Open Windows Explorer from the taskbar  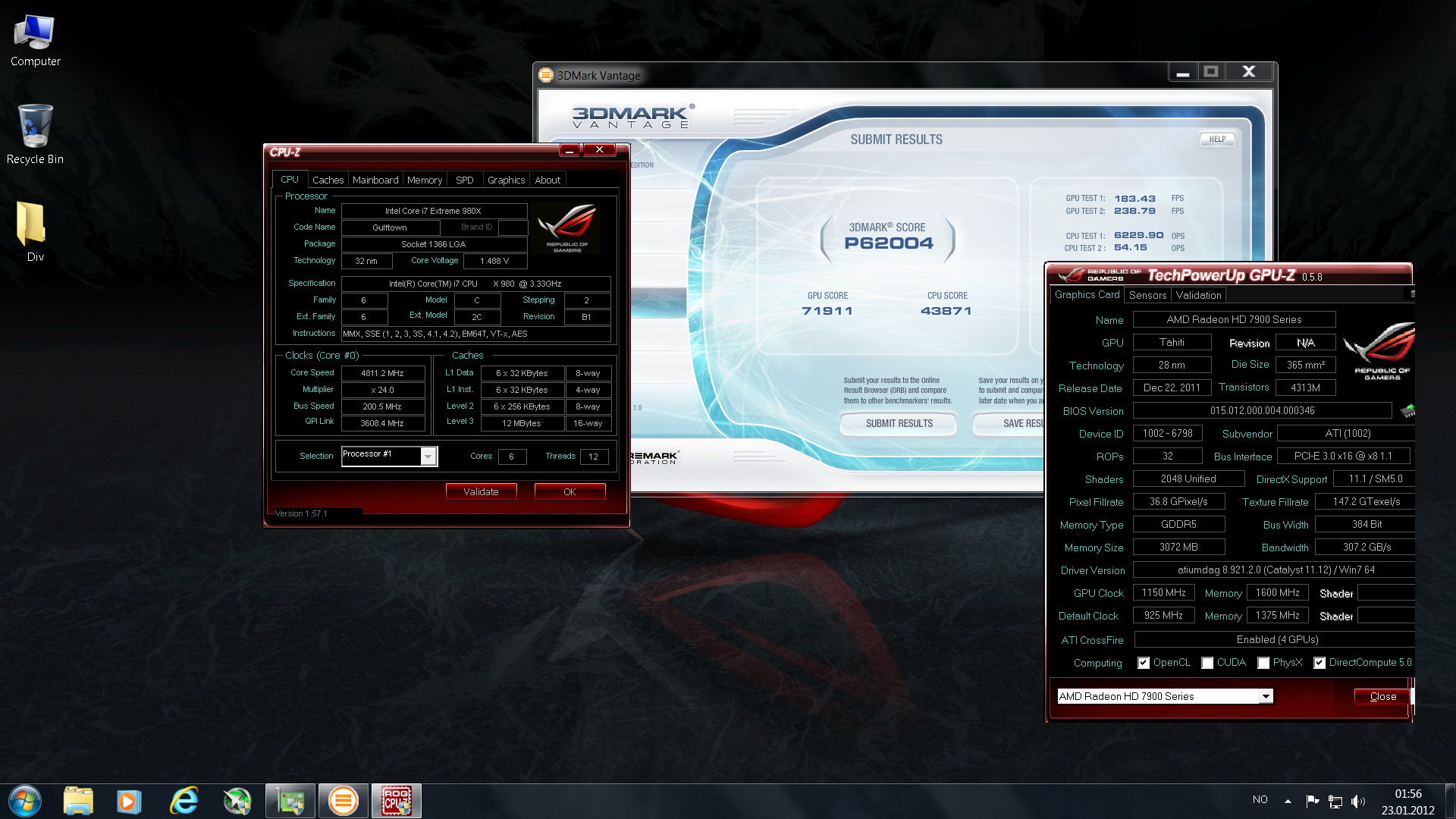coord(78,801)
